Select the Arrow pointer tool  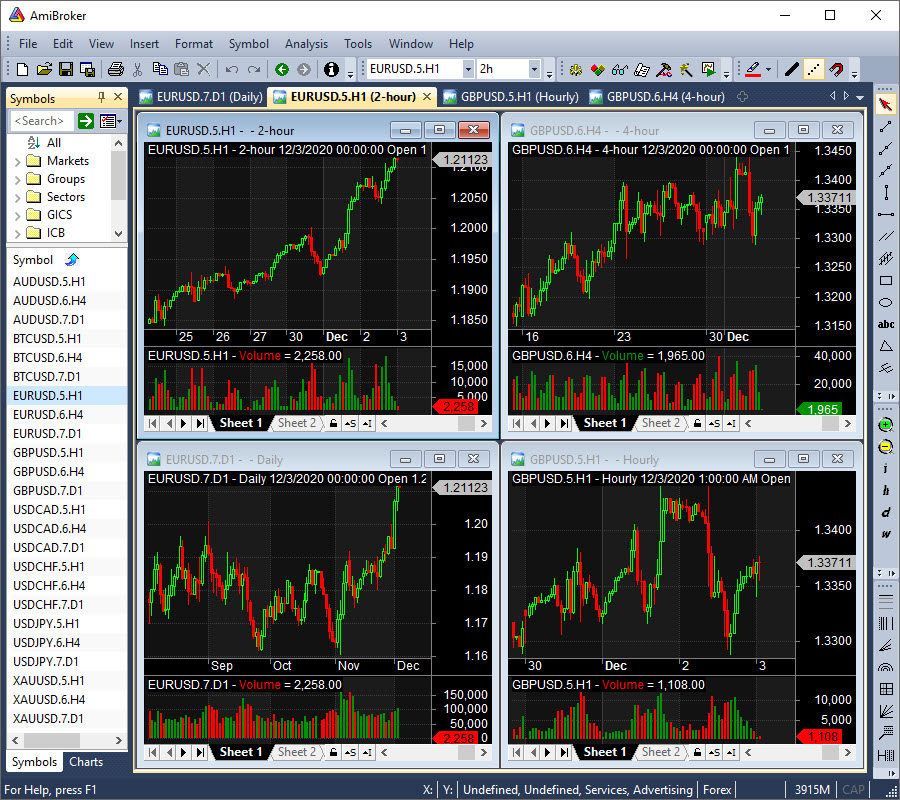(886, 104)
